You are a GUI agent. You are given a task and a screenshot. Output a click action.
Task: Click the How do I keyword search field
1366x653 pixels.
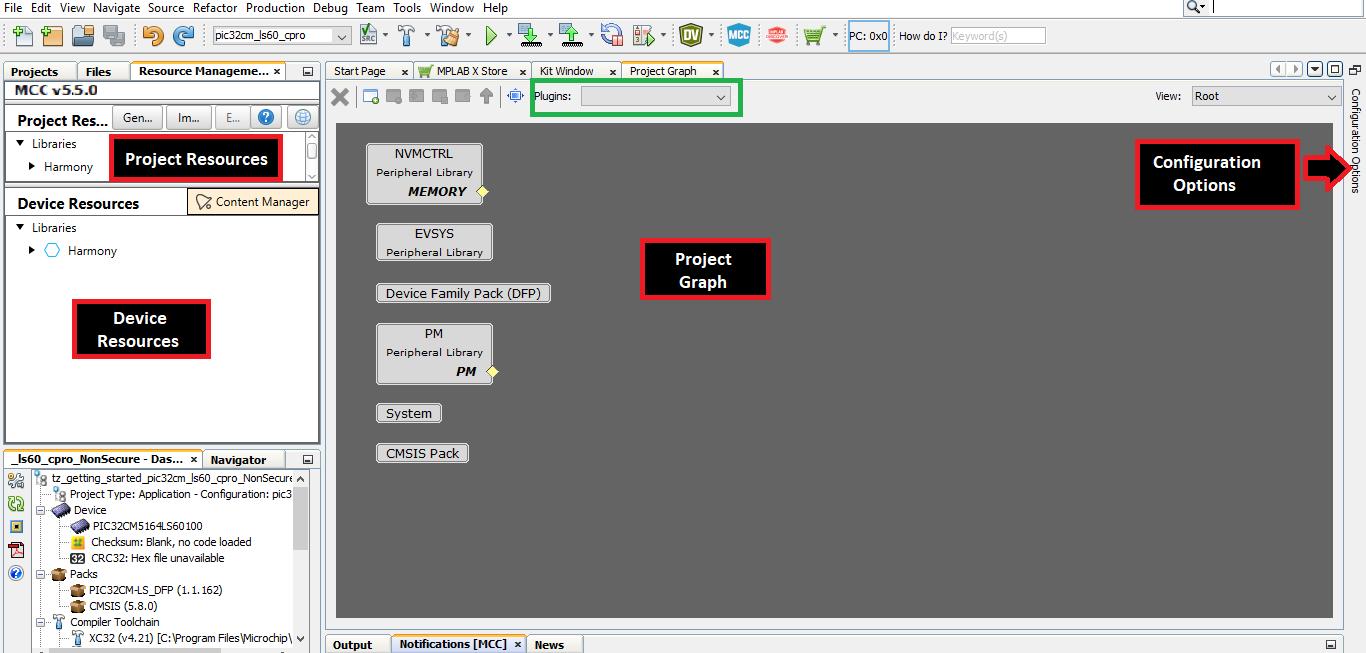point(997,36)
